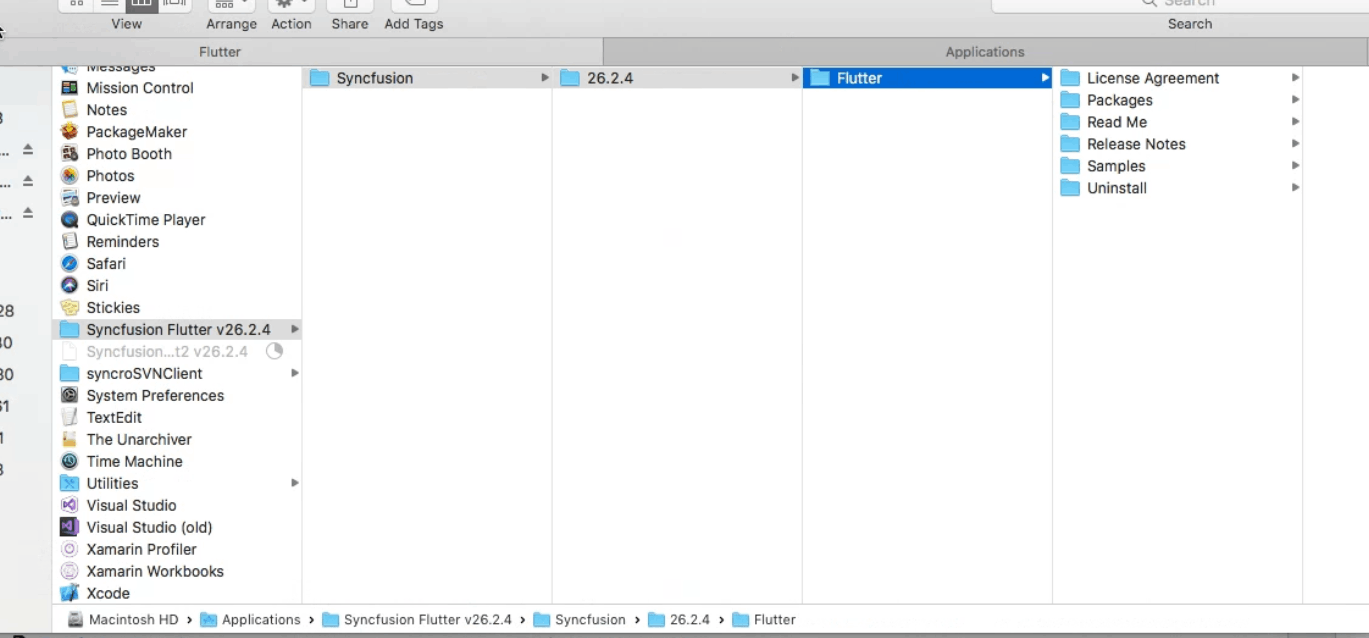Open Mission Control app icon

click(x=69, y=88)
